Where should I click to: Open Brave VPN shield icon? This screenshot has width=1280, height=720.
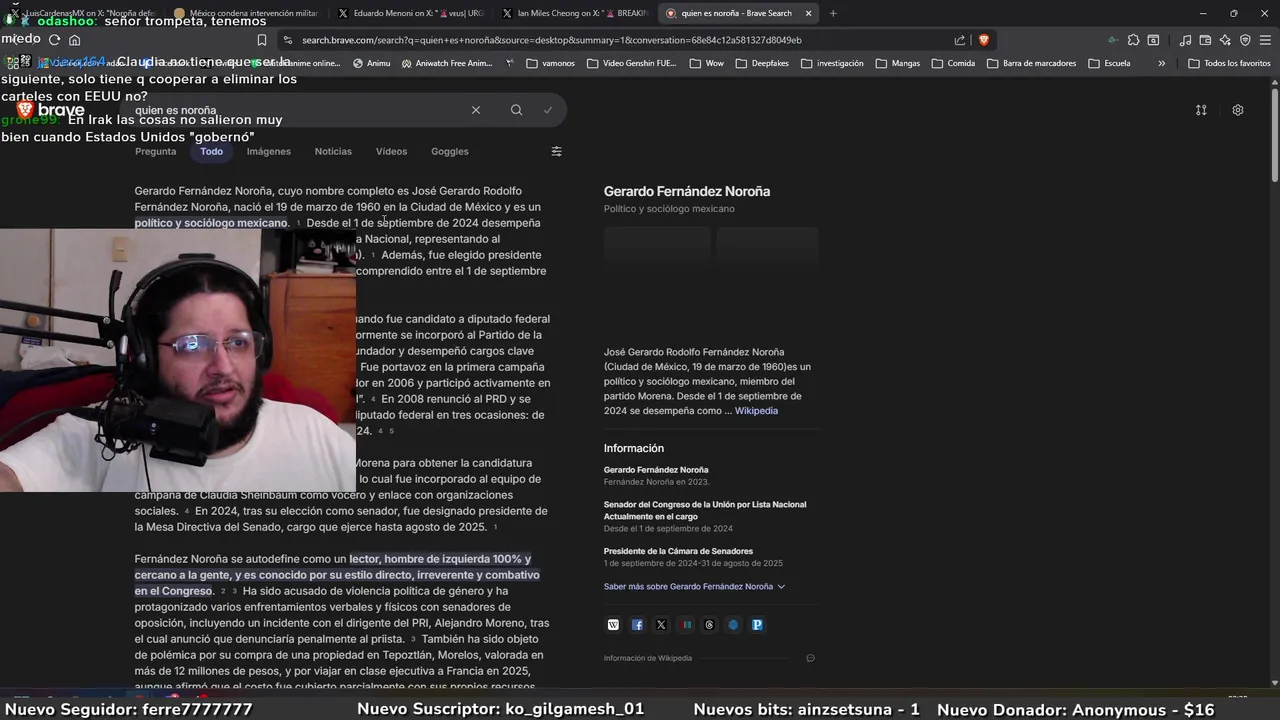[x=1245, y=40]
